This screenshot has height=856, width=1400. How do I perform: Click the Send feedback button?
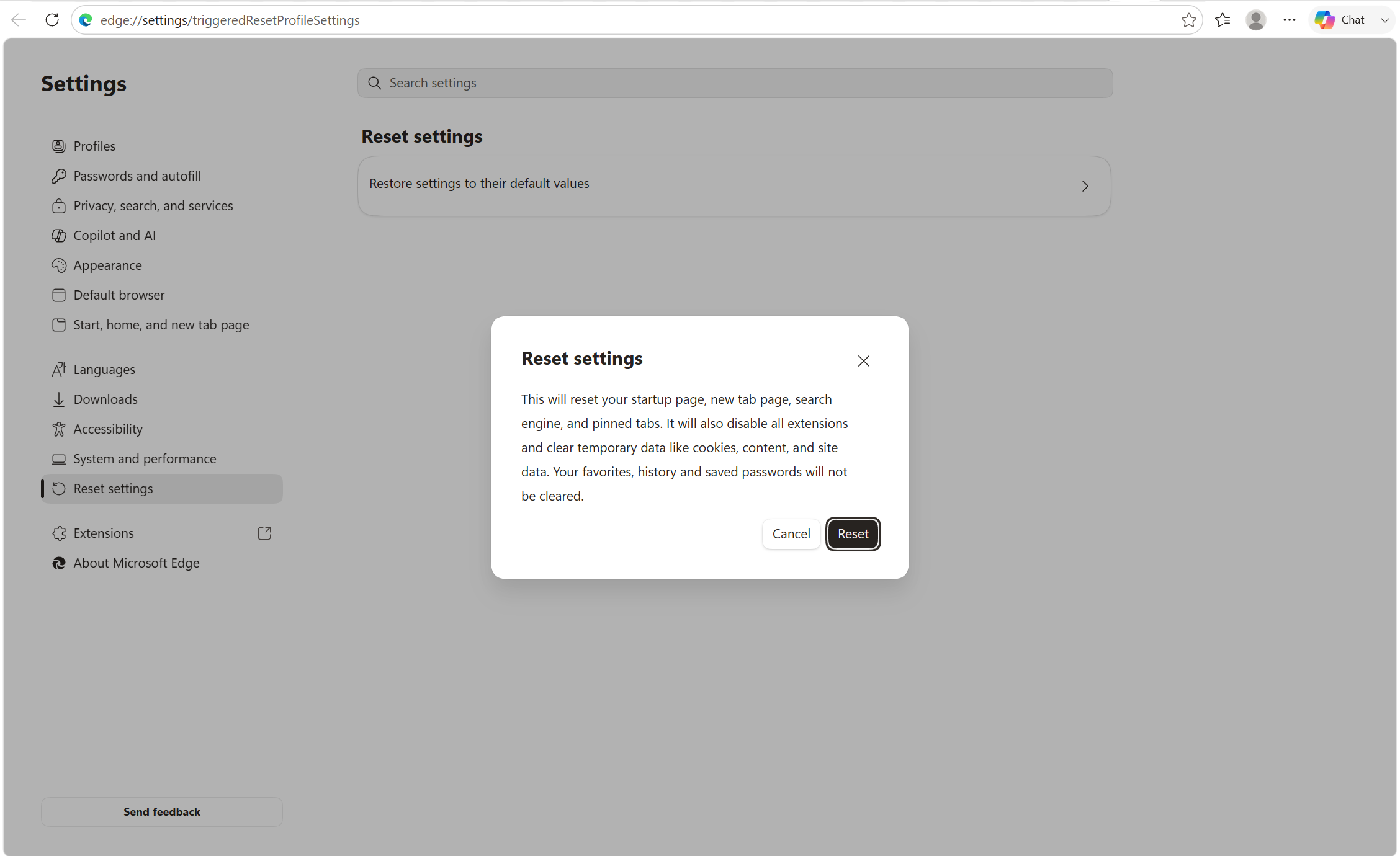[x=162, y=812]
